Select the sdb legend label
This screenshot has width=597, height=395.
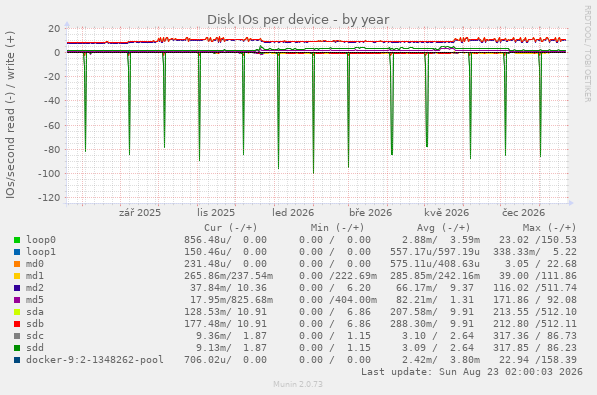35,324
